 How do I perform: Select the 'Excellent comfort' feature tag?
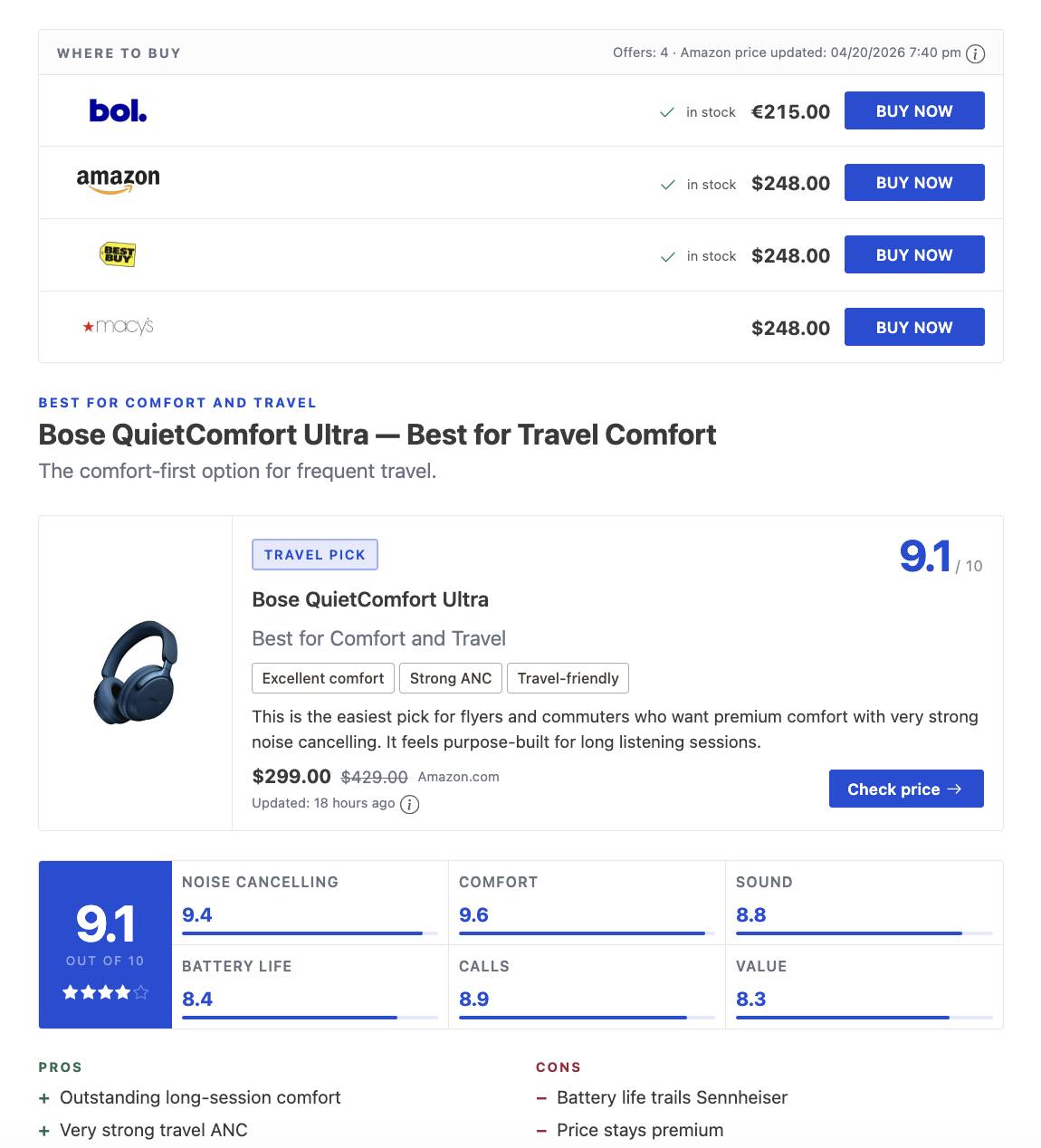[322, 678]
